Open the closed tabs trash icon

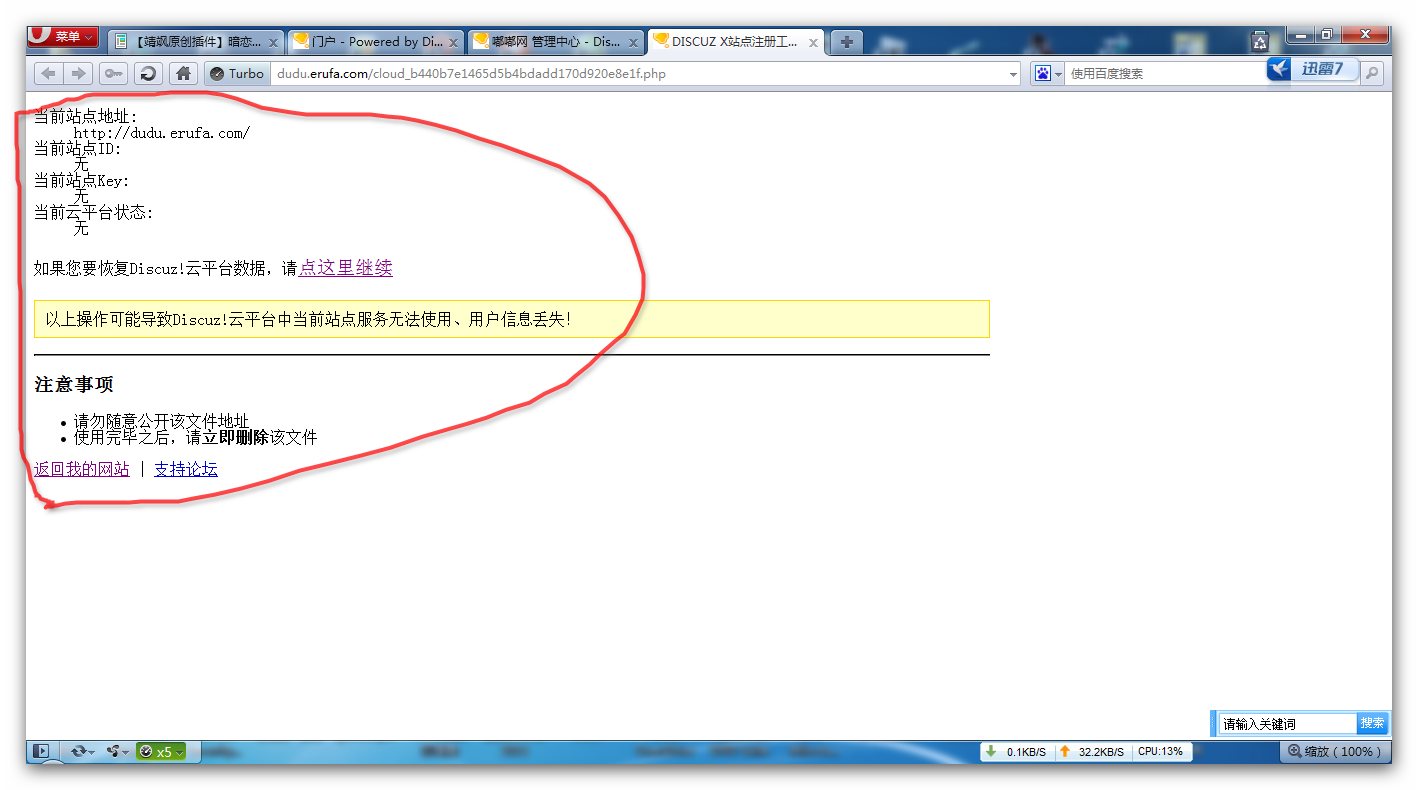click(1260, 41)
